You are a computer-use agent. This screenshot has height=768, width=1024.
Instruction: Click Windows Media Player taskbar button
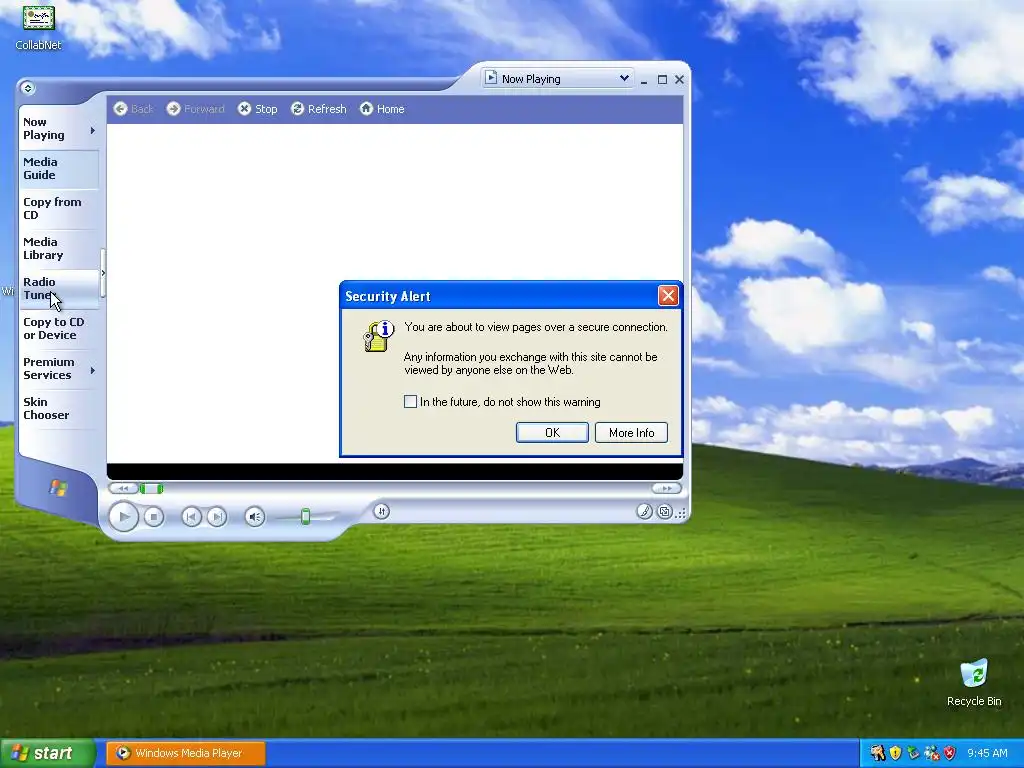185,753
